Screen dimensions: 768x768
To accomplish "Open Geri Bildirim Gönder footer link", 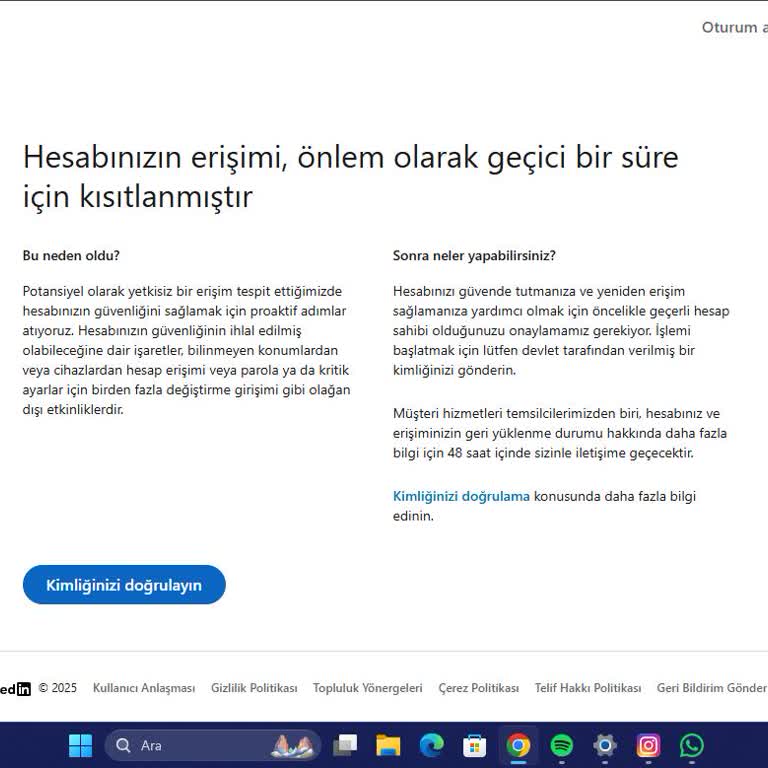I will (712, 688).
